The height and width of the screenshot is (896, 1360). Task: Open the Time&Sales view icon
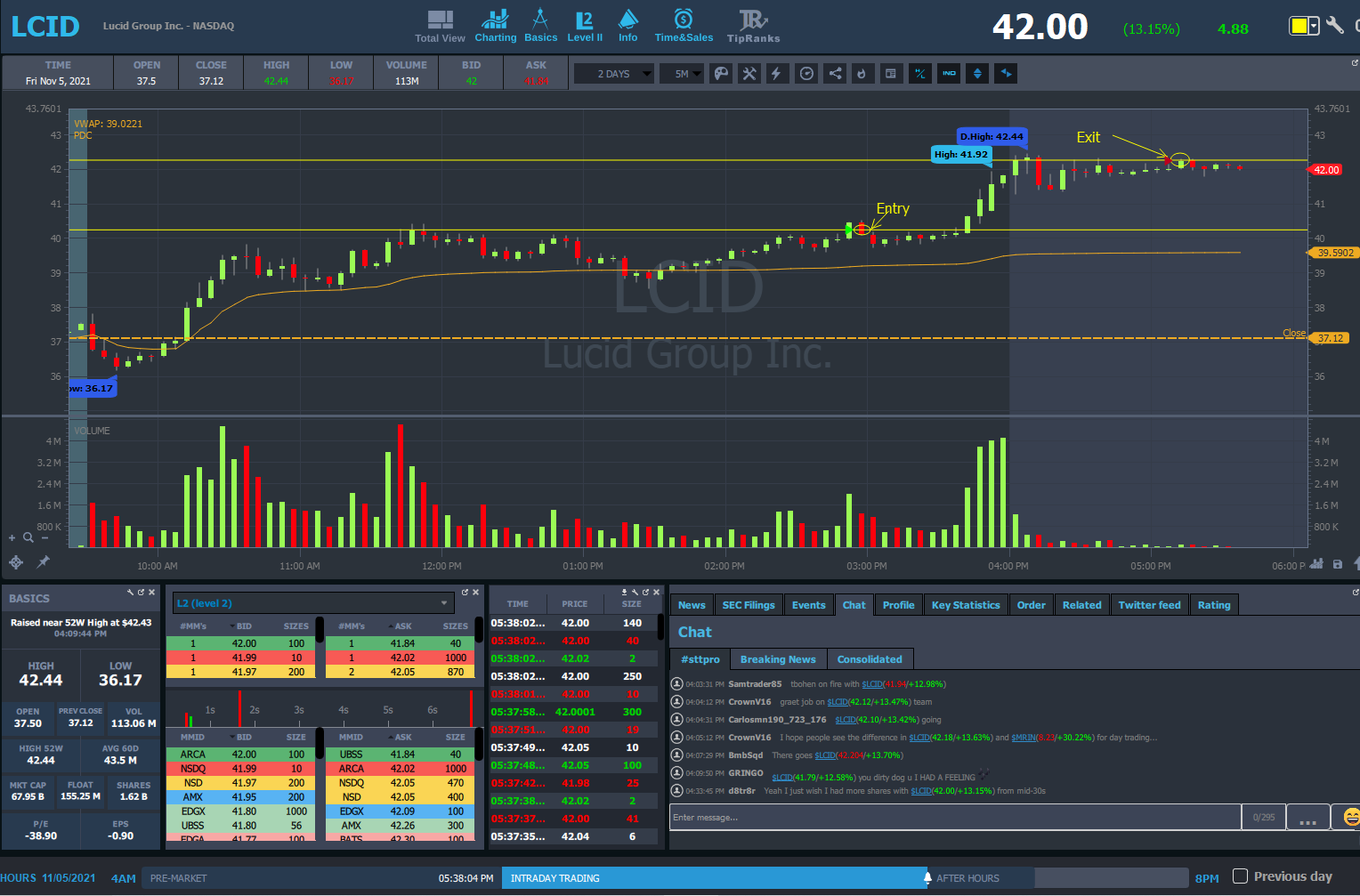[684, 27]
